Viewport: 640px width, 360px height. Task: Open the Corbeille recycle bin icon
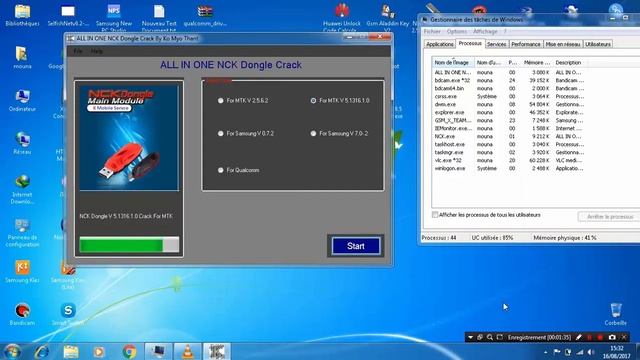tap(616, 314)
